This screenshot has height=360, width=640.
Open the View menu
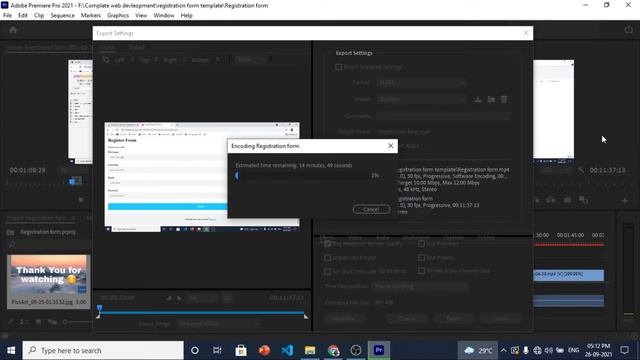coord(141,16)
